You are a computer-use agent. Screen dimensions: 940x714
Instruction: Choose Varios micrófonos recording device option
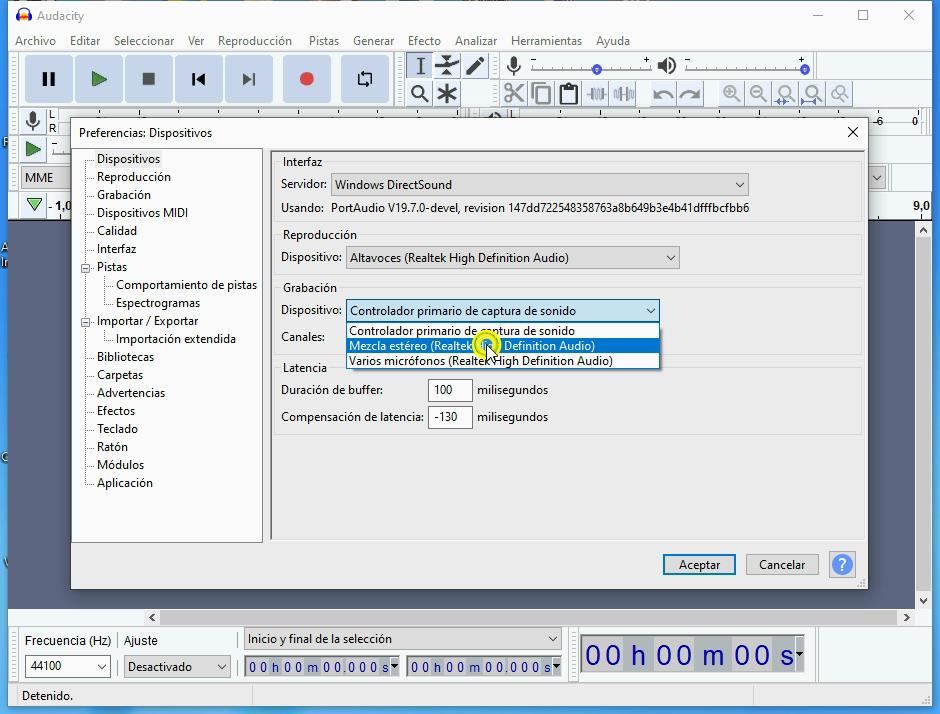point(502,361)
